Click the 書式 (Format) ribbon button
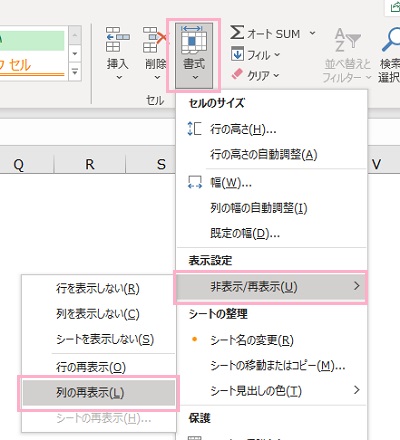 coord(194,55)
